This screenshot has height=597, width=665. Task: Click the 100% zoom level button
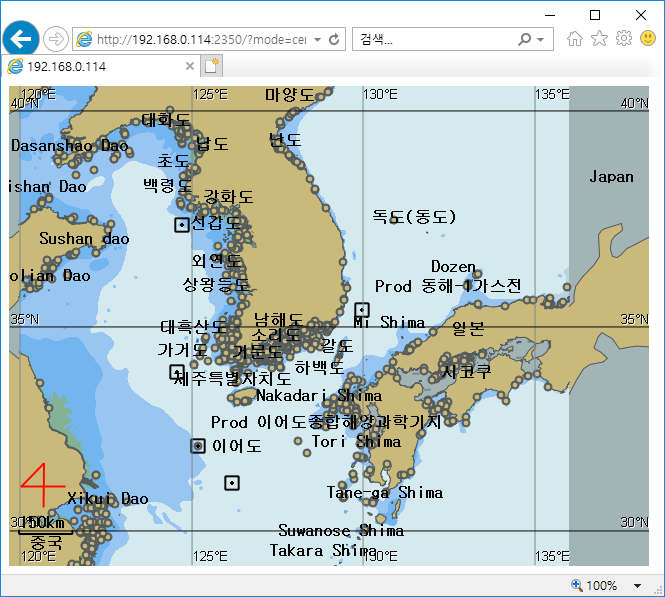(594, 586)
